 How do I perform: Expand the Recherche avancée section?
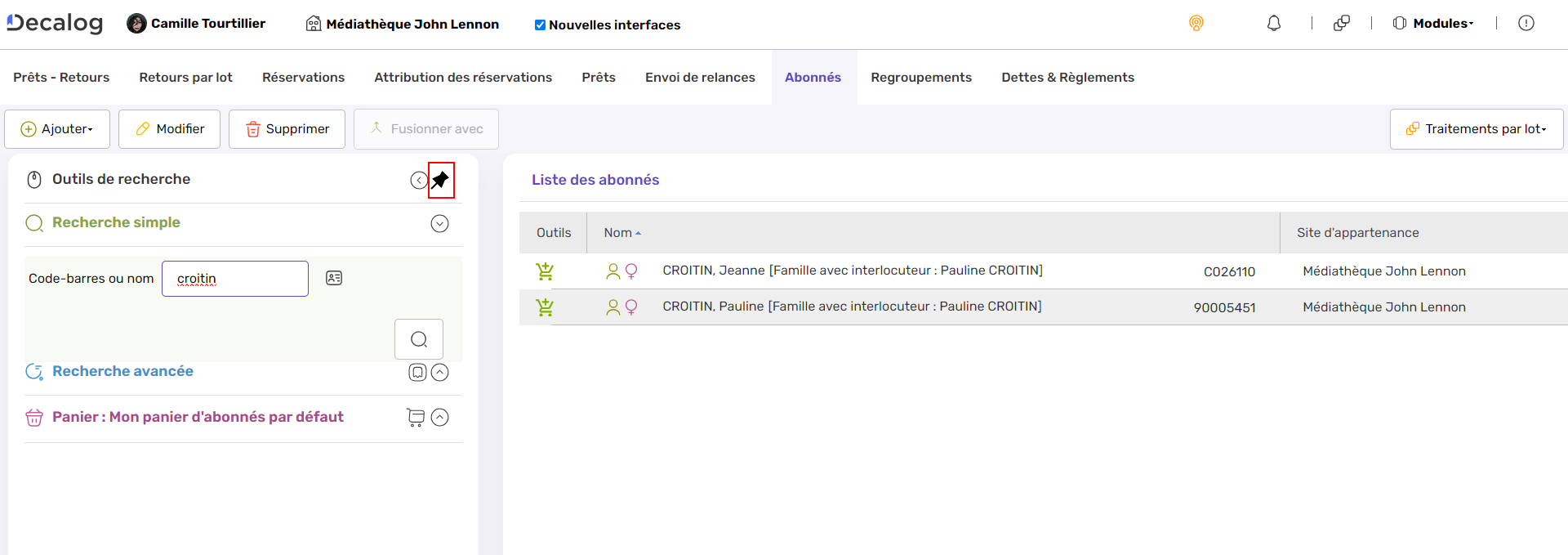coord(439,373)
